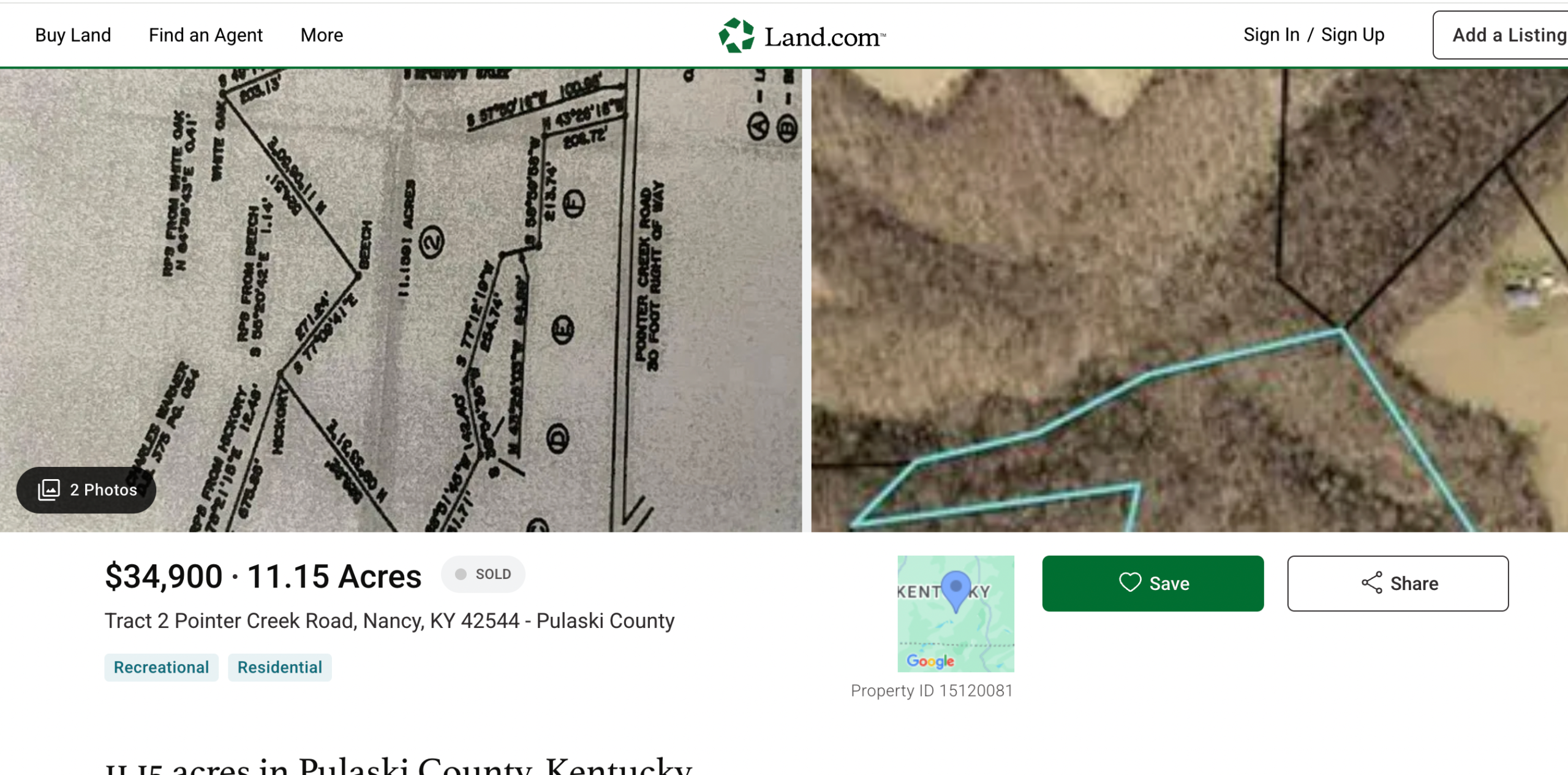Open the 2 Photos gallery
1568x775 pixels.
[x=86, y=490]
